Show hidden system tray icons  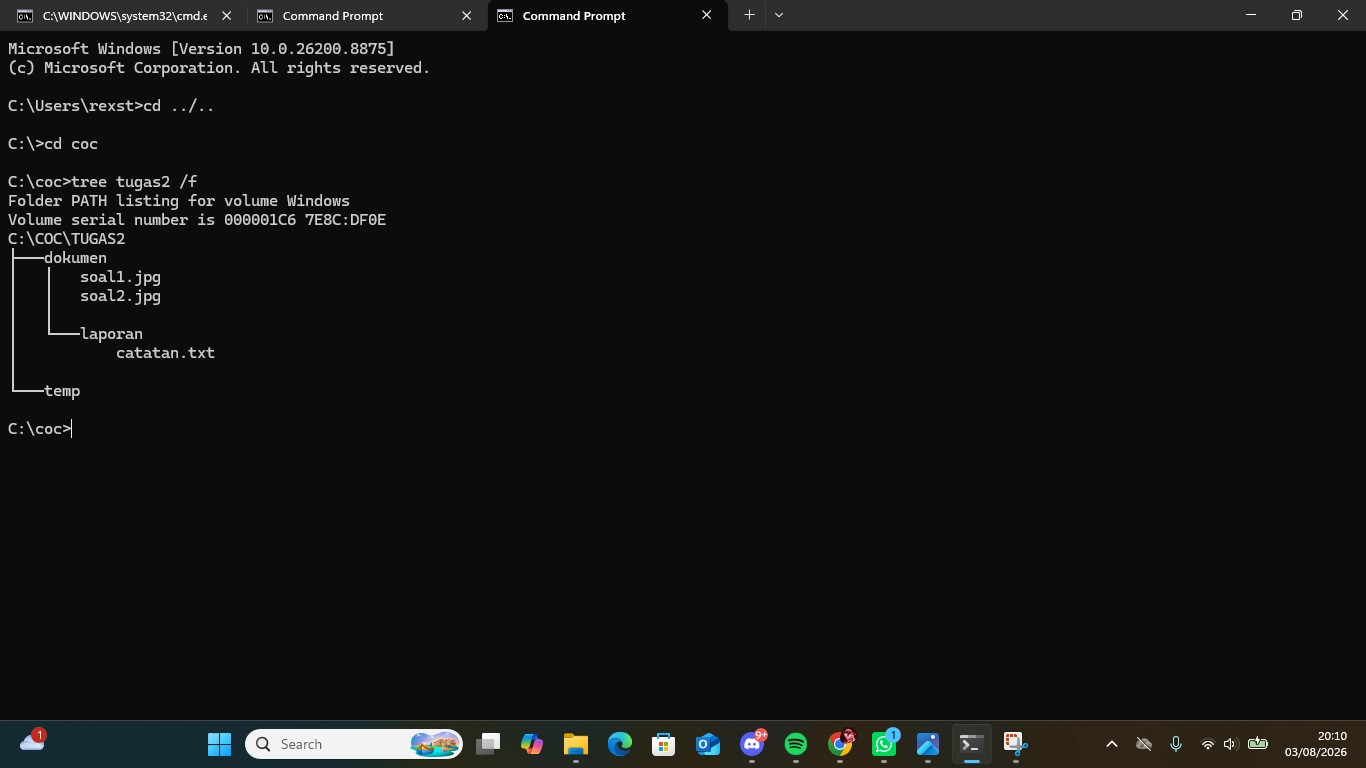(1111, 744)
